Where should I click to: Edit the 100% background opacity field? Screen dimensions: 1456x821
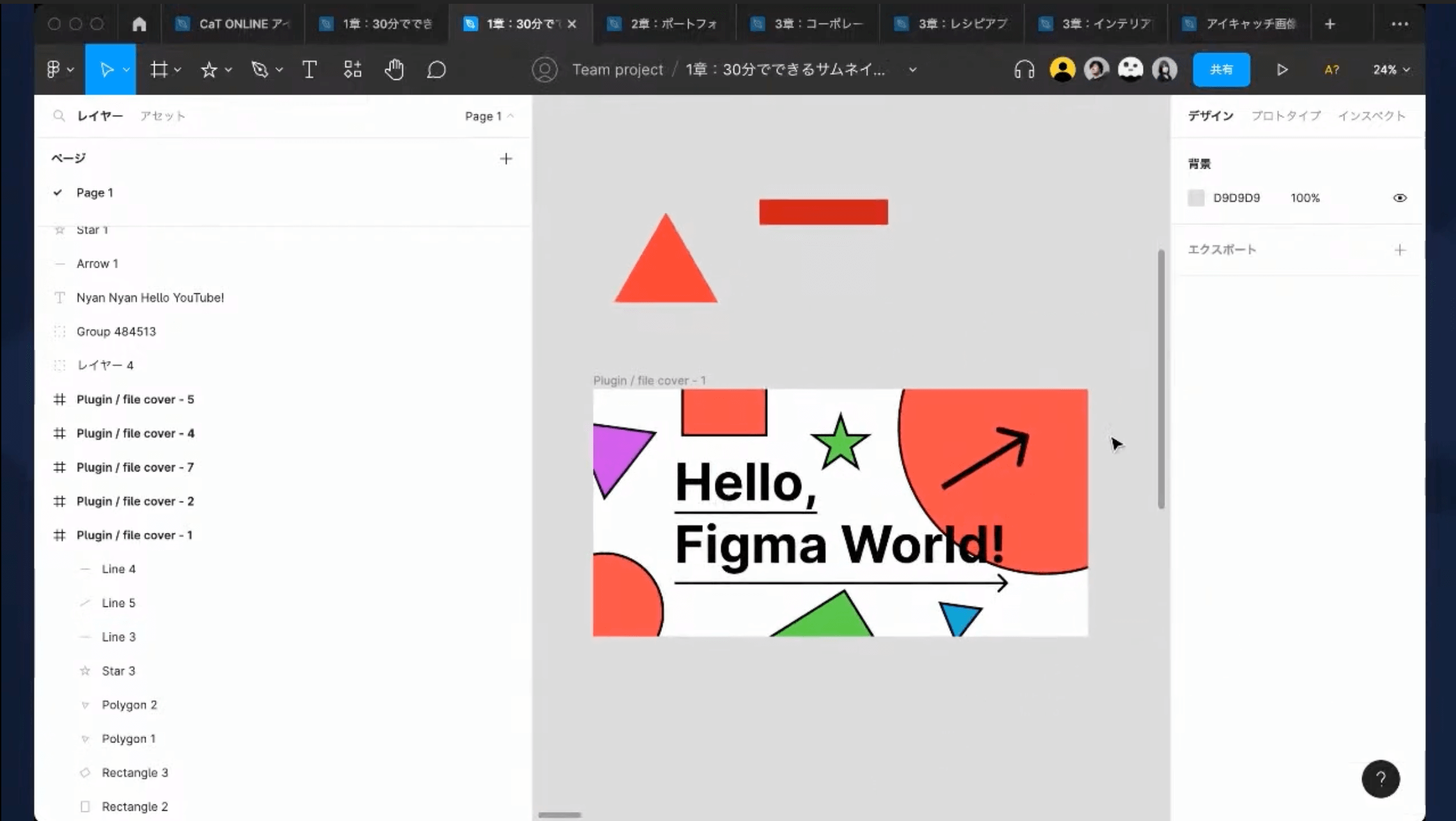[x=1305, y=197]
